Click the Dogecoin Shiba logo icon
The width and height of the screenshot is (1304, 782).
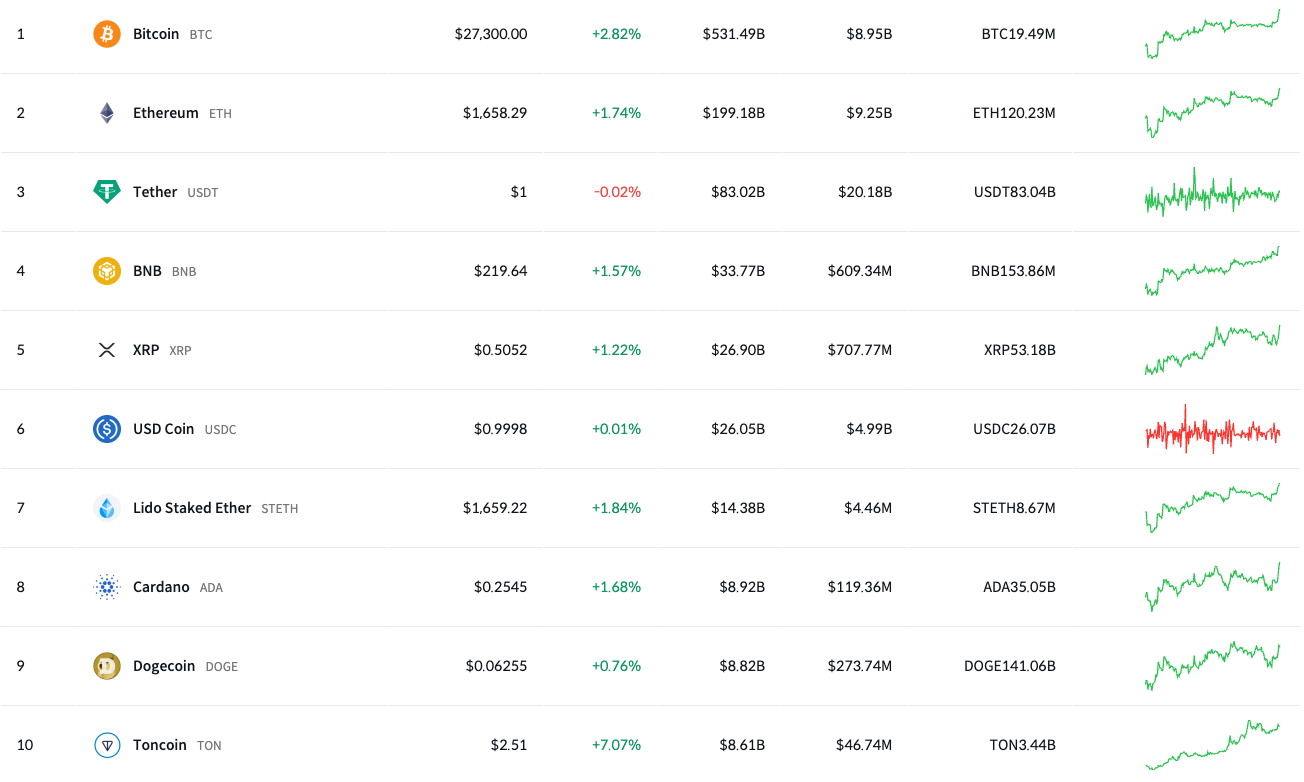107,666
